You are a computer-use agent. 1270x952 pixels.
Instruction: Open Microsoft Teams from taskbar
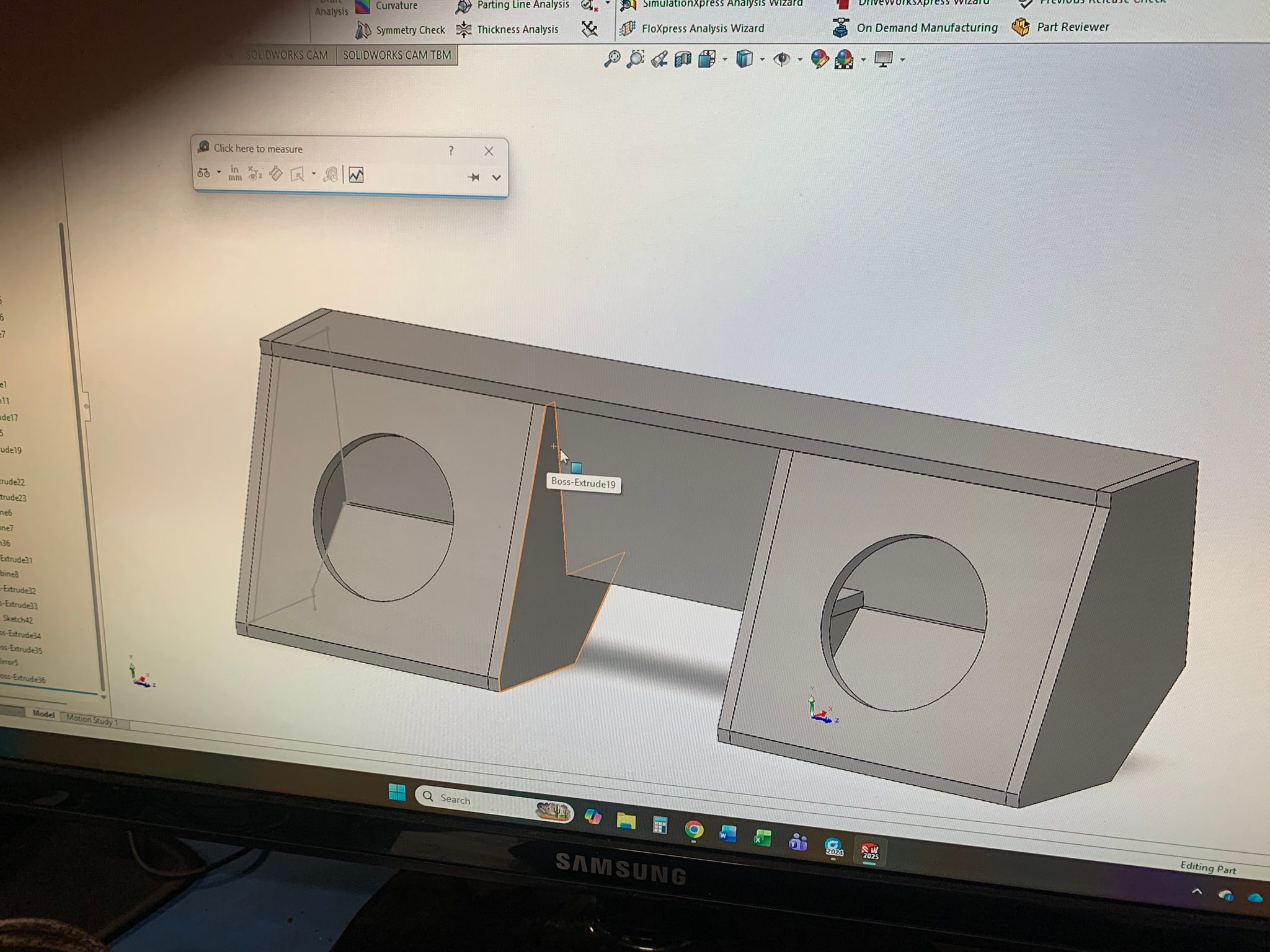[798, 842]
